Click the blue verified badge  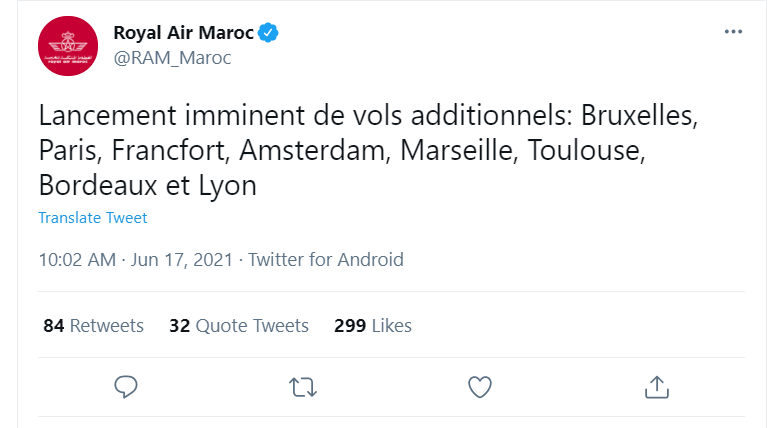268,33
